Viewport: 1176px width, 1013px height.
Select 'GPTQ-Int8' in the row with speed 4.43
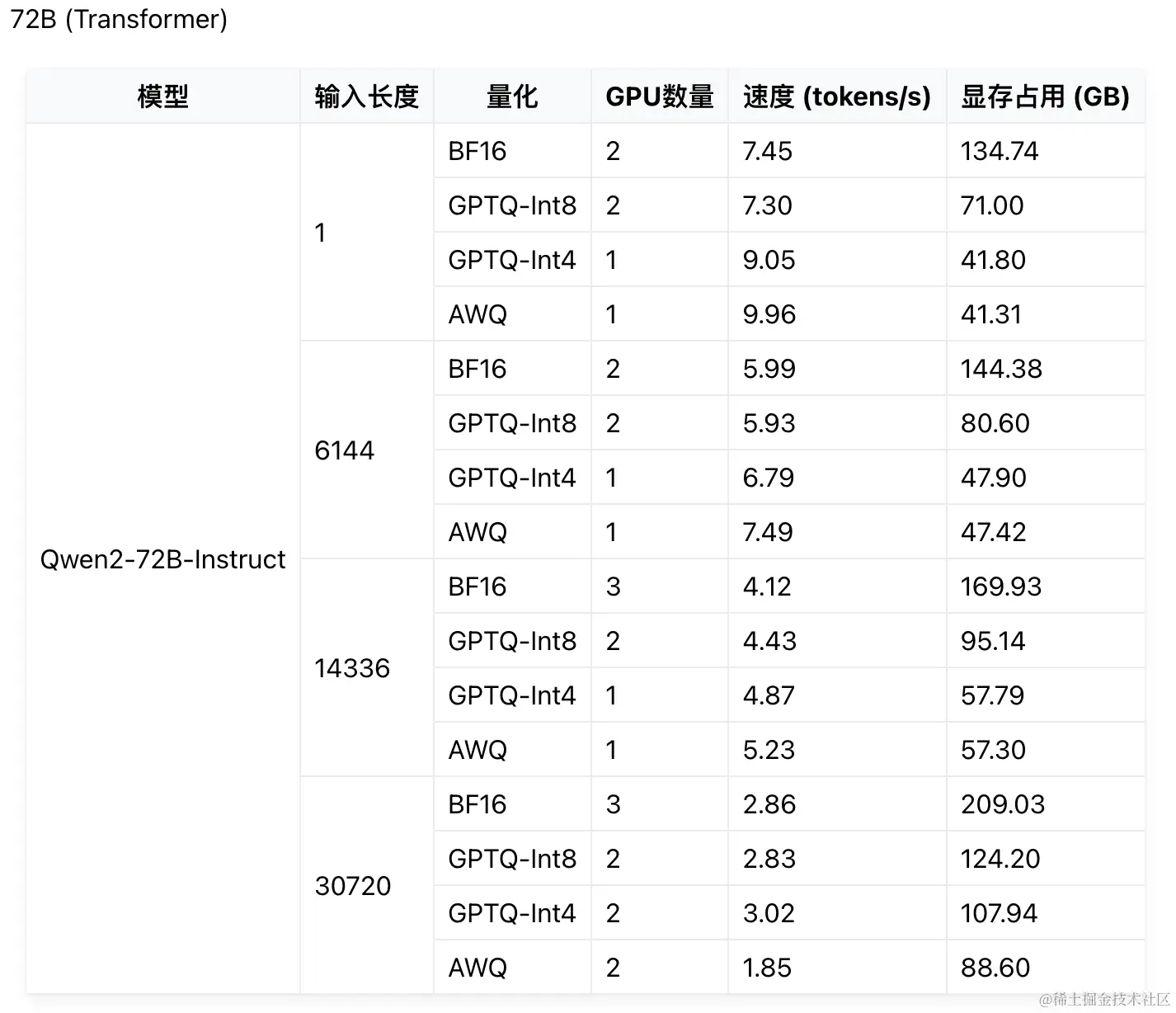tap(512, 641)
